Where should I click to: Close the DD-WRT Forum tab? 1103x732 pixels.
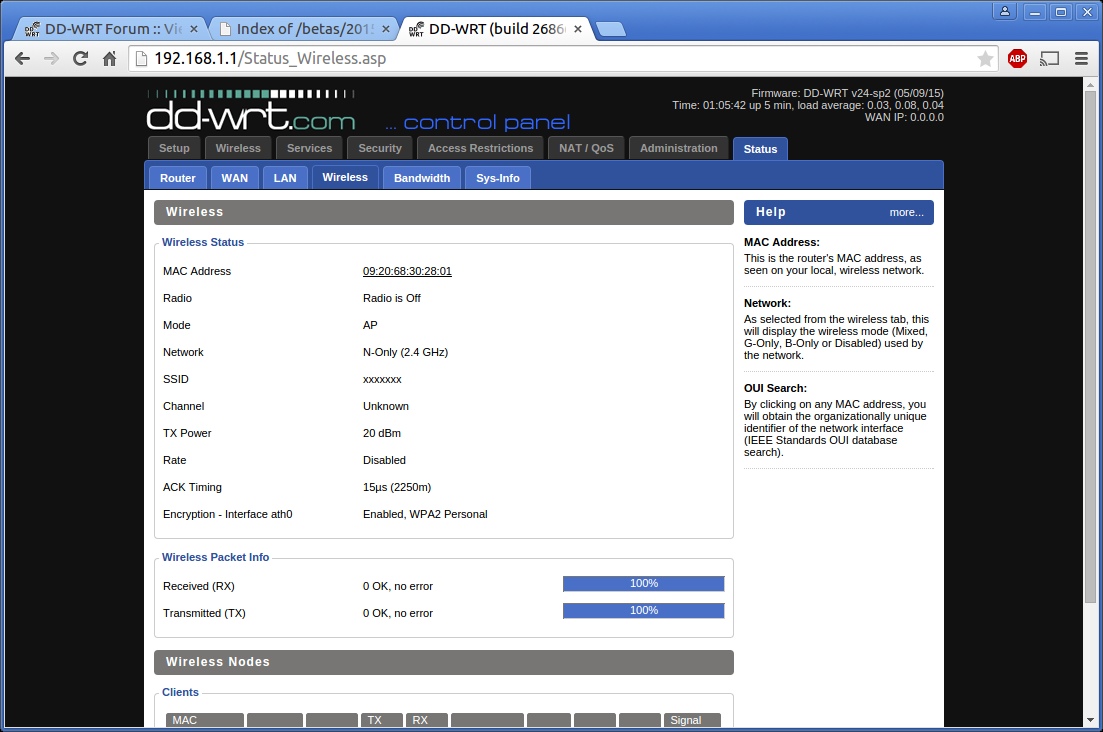pyautogui.click(x=194, y=29)
